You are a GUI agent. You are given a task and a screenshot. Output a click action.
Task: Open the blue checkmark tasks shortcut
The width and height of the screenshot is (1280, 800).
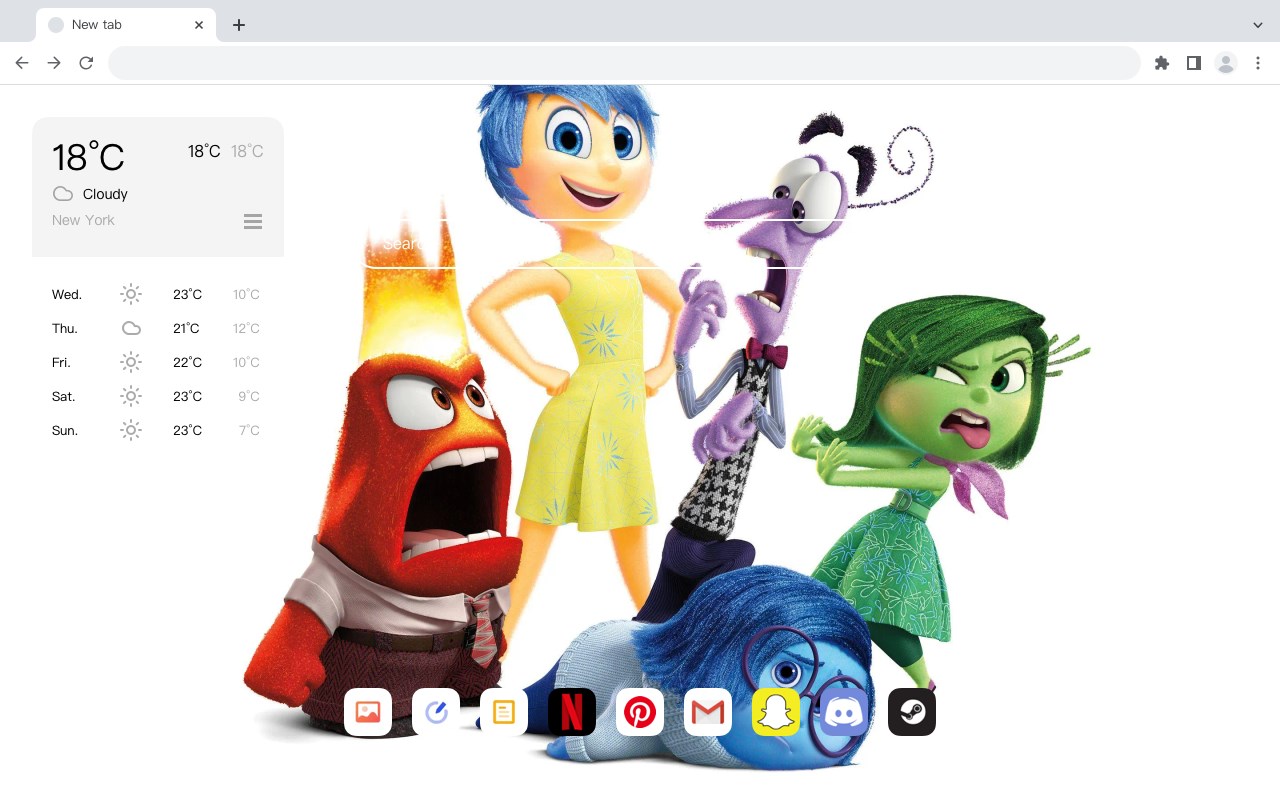436,712
